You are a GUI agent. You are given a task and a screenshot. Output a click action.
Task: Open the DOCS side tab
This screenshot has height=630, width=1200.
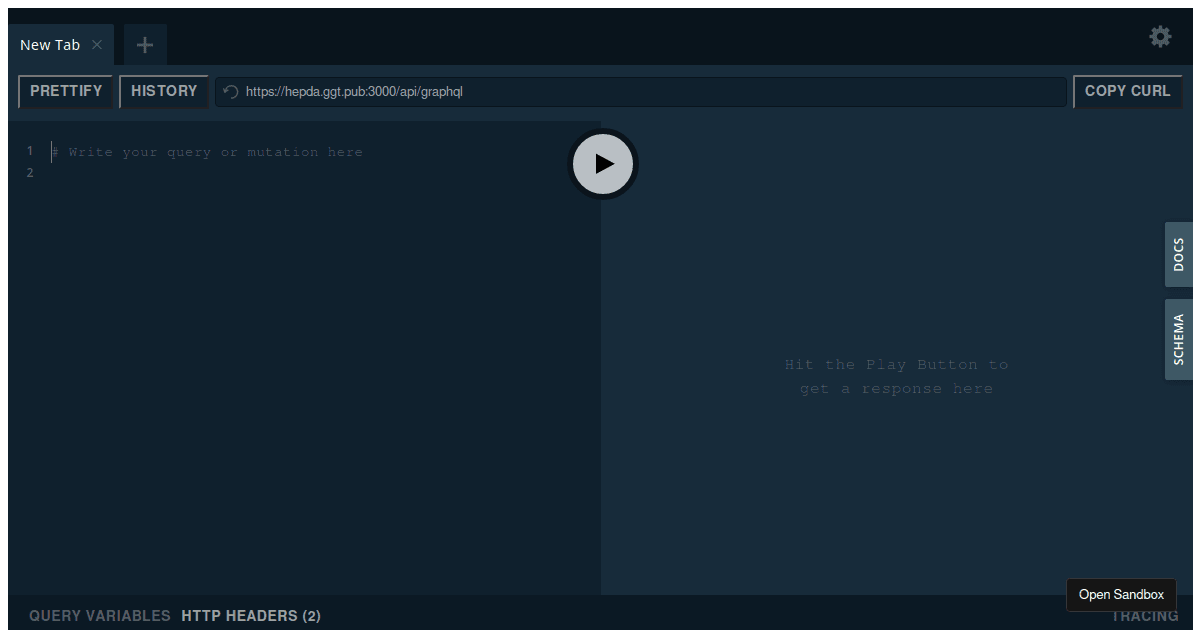[1179, 255]
